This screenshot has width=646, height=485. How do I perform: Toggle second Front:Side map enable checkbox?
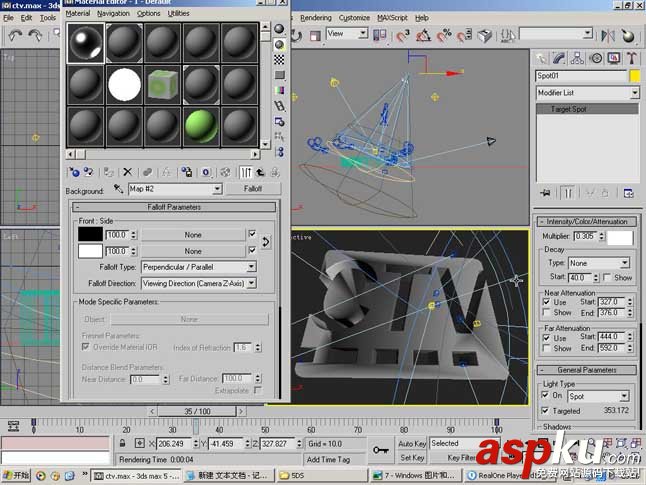point(253,250)
